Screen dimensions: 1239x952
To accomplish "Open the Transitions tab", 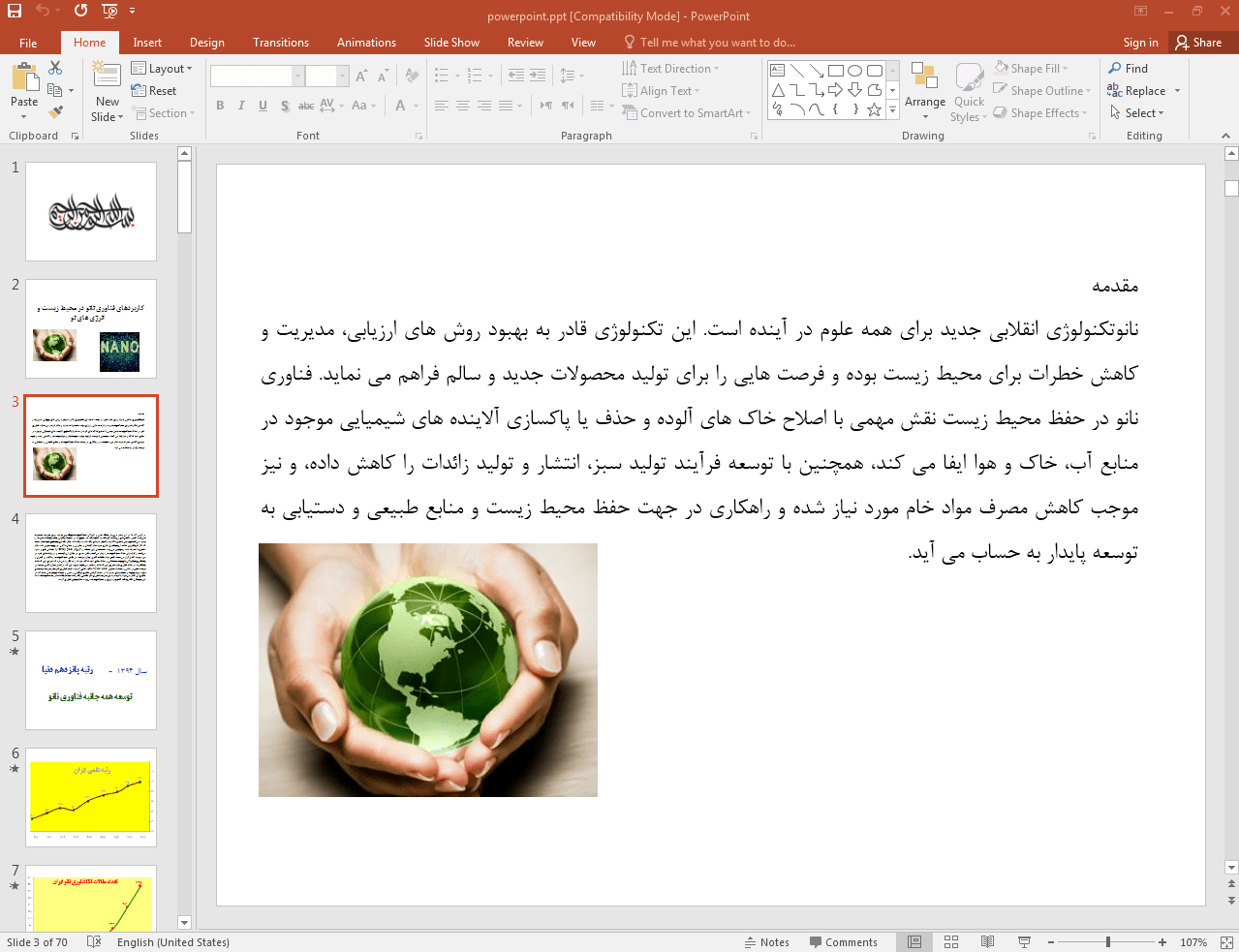I will click(x=281, y=43).
